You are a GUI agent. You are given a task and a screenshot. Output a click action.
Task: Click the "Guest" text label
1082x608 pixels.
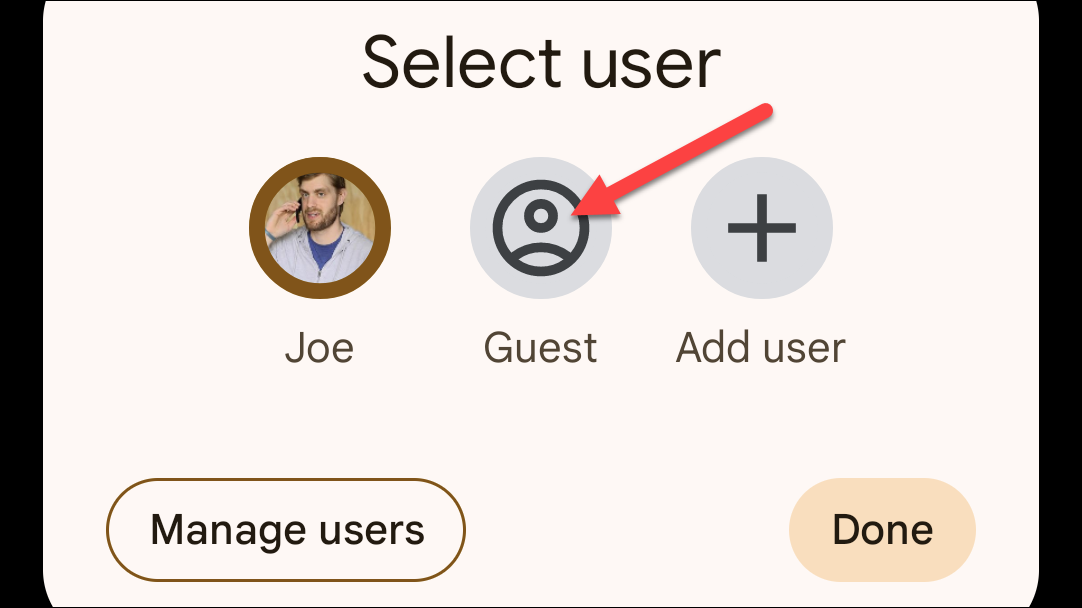(x=540, y=348)
